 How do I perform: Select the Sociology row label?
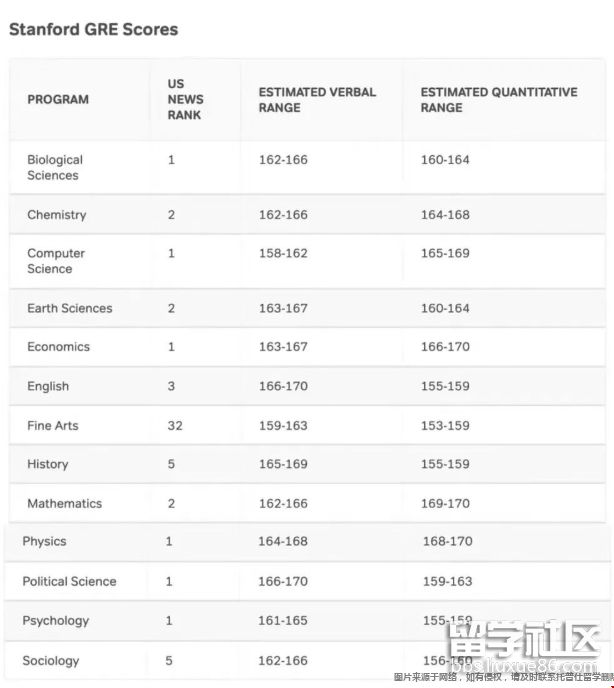click(x=51, y=660)
